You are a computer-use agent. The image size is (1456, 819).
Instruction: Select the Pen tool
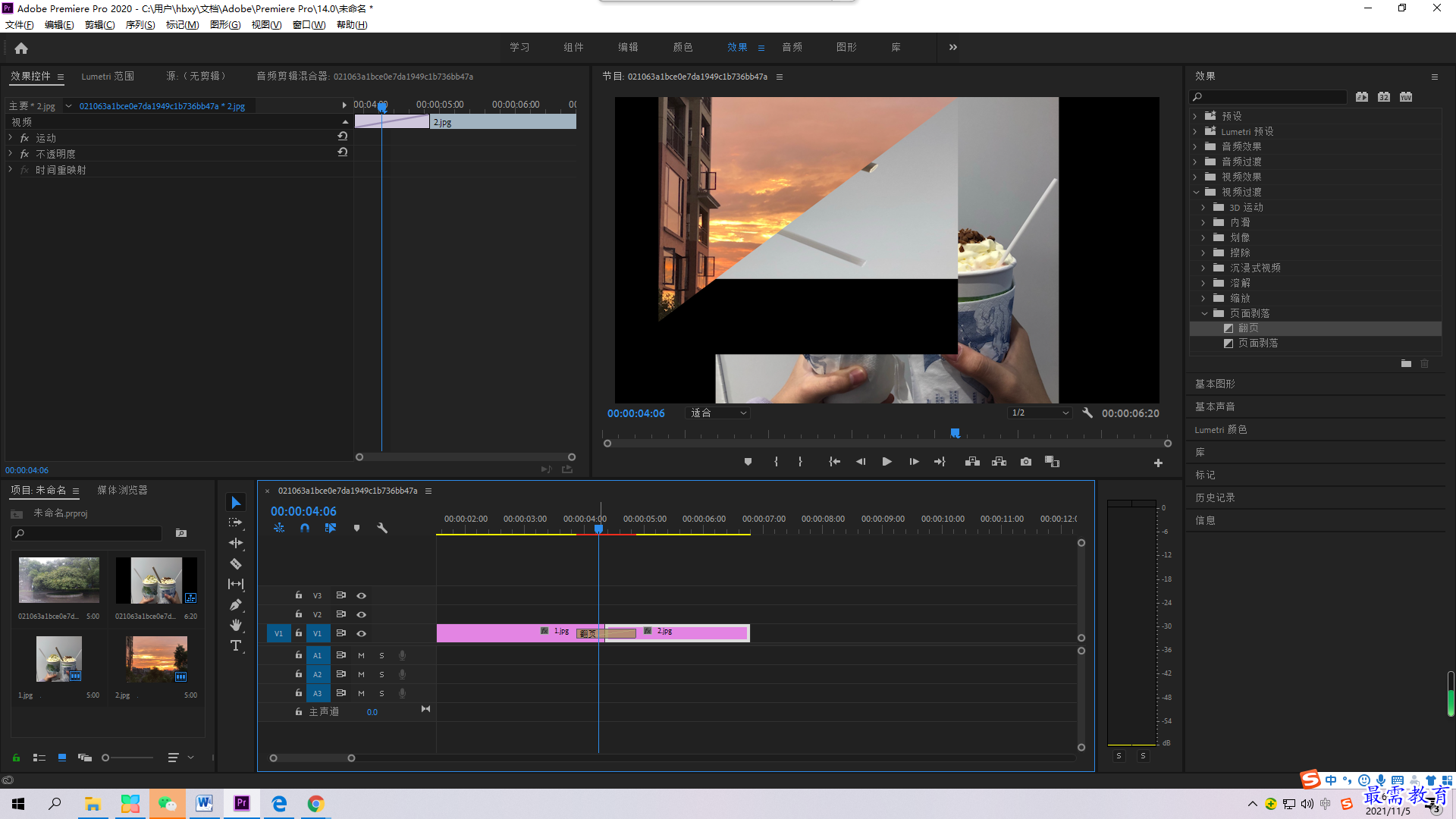pyautogui.click(x=236, y=604)
